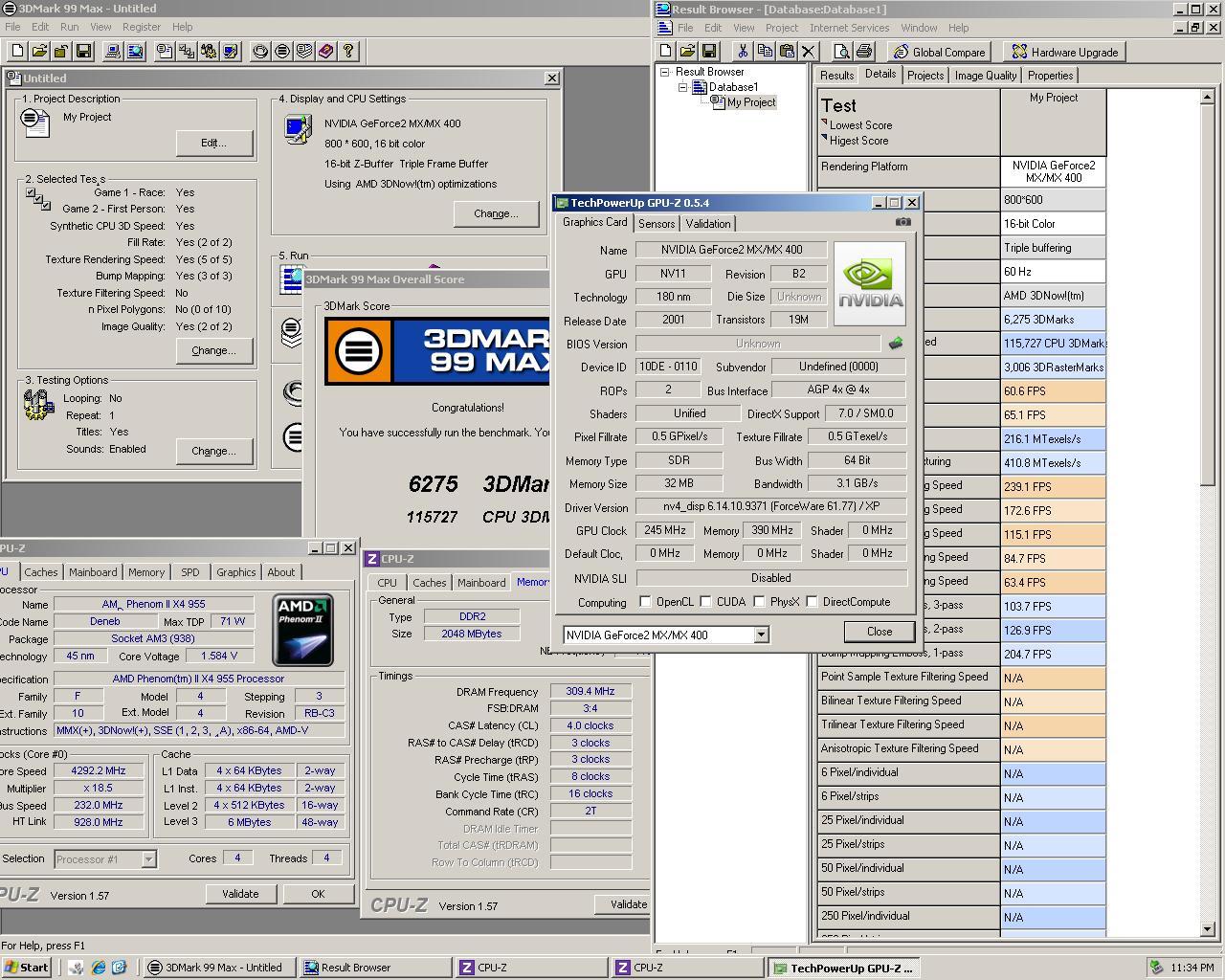This screenshot has width=1225, height=980.
Task: Click Print Preview icon in Result Browser
Action: [x=841, y=52]
